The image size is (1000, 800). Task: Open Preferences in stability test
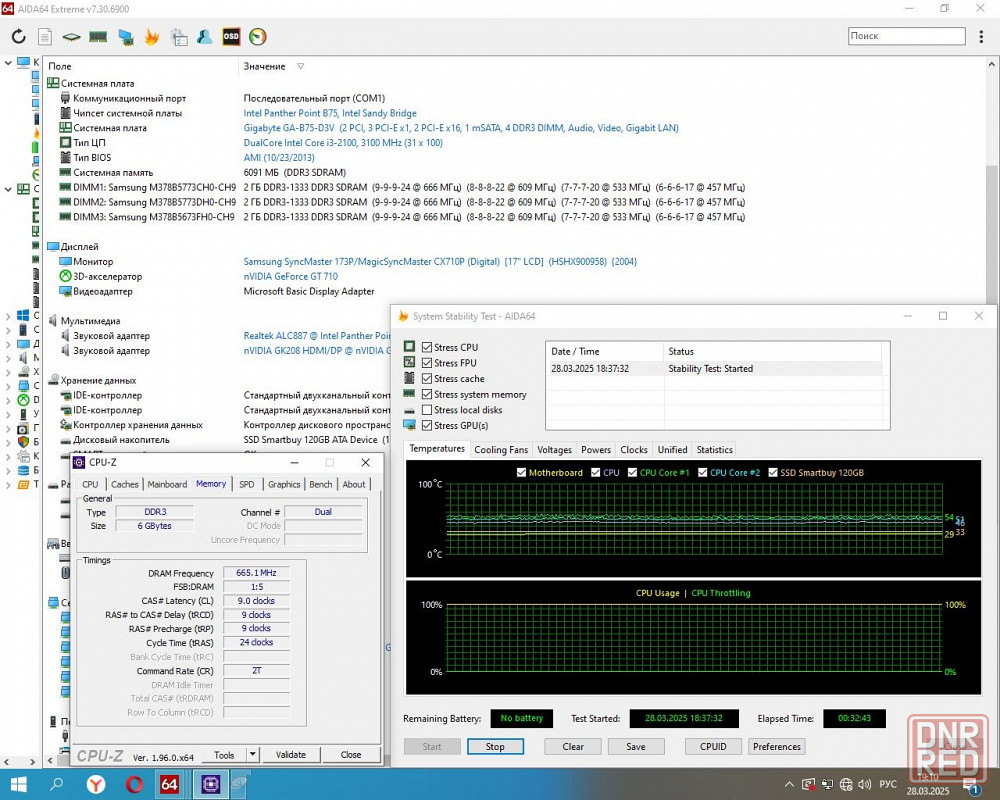coord(776,746)
